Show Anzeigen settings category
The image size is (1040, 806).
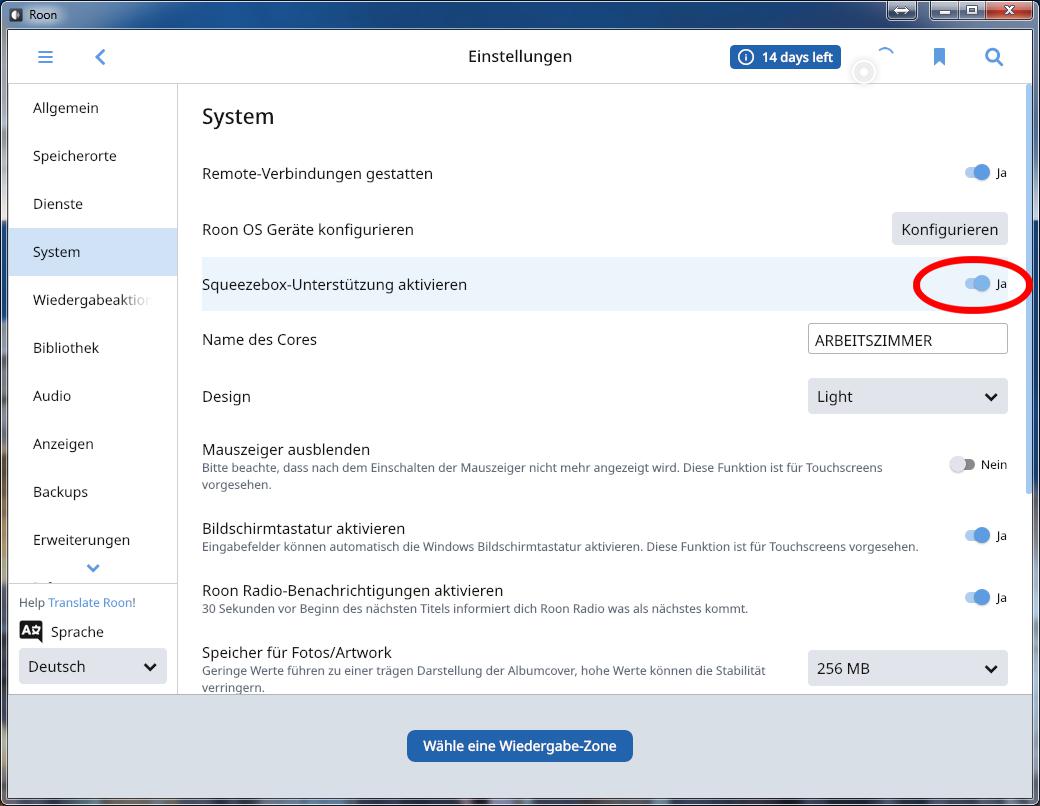pos(93,444)
